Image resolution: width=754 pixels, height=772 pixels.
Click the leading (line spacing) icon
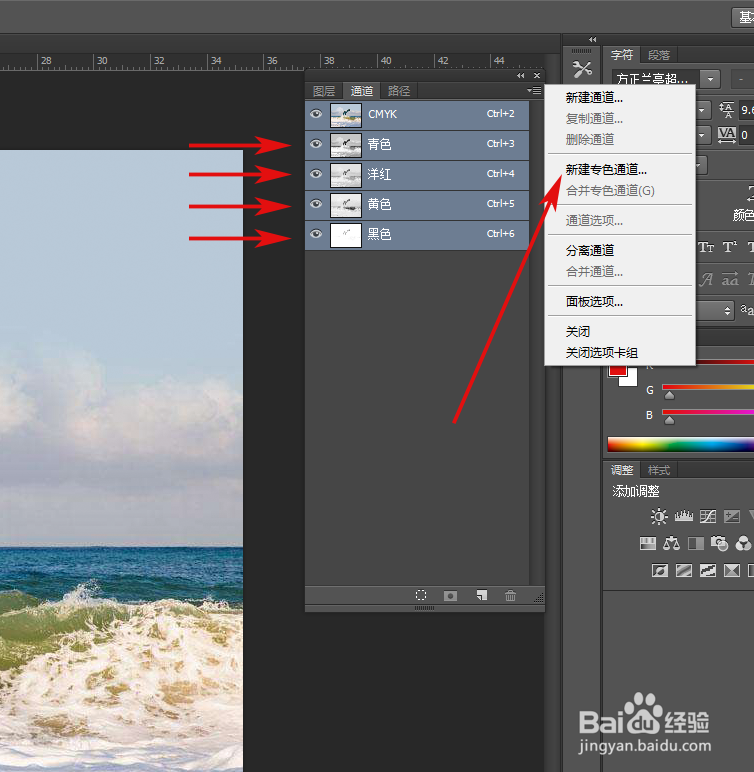click(x=726, y=109)
